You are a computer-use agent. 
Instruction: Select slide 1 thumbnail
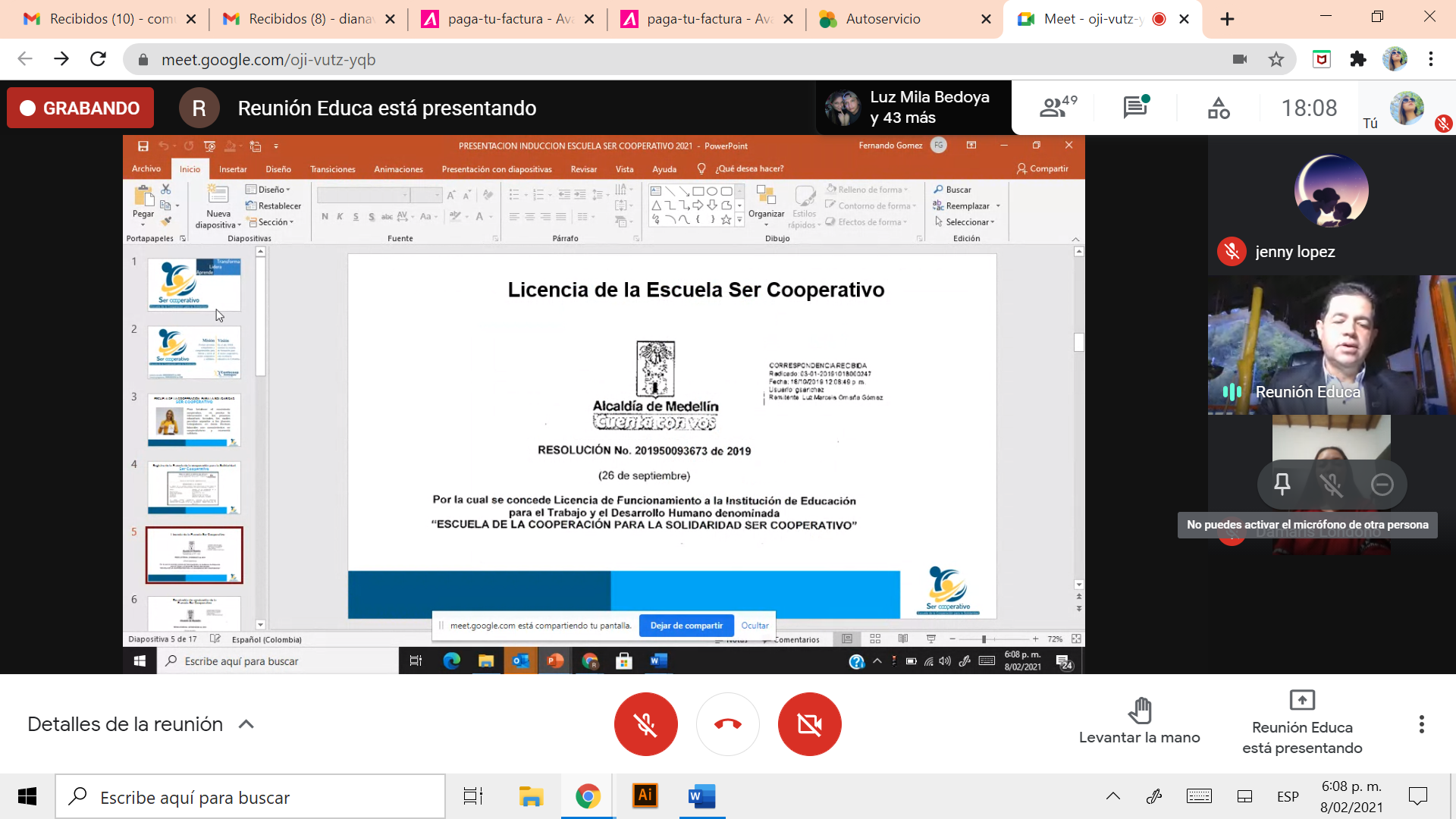tap(194, 284)
